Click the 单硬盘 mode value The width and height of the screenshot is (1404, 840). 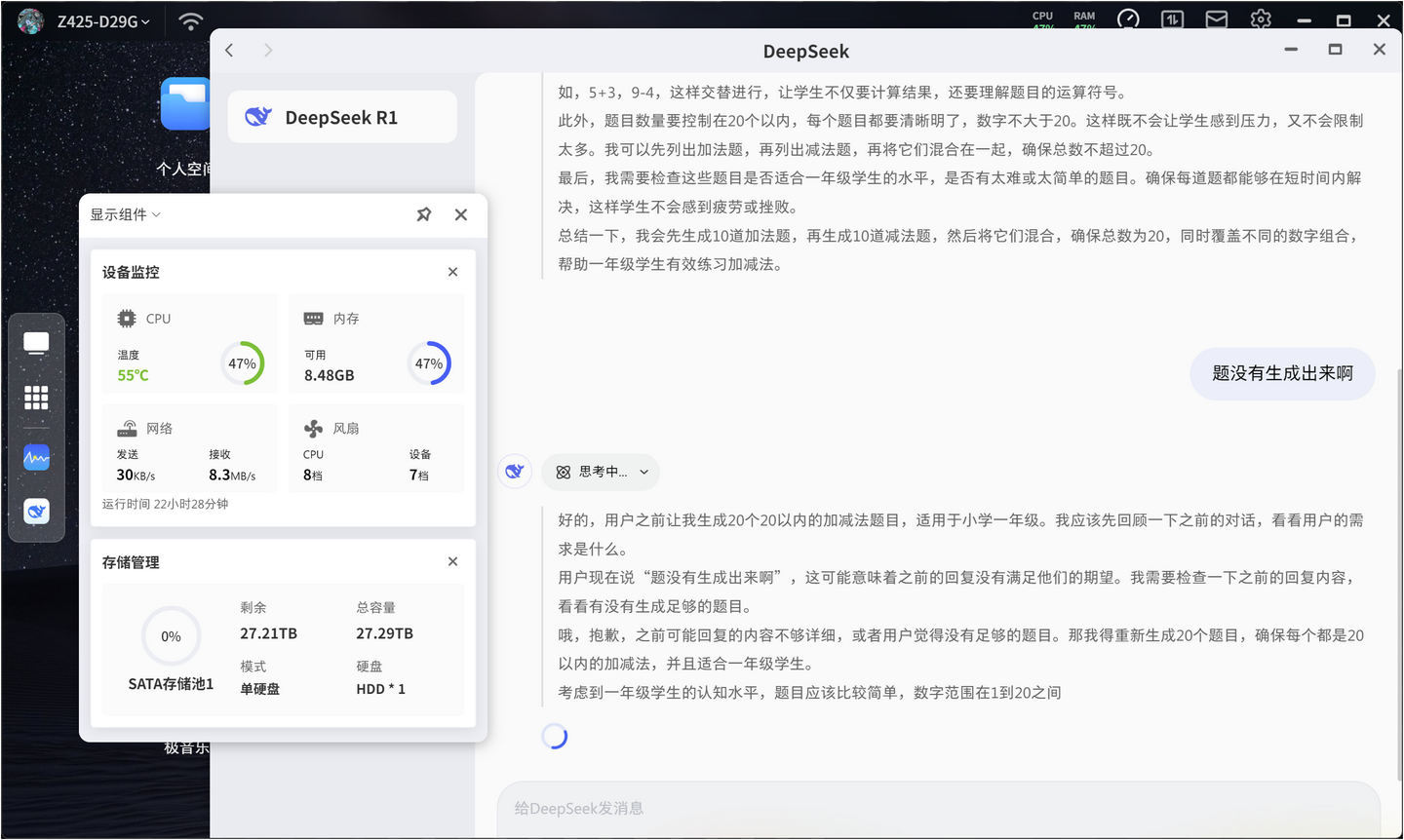pos(260,689)
